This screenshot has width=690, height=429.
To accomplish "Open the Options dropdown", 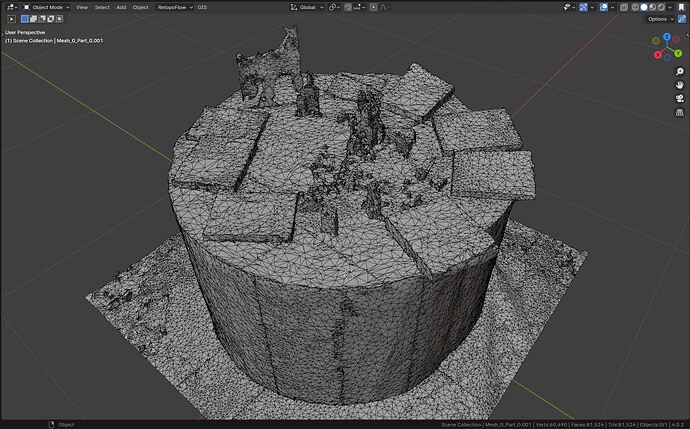I will 660,19.
